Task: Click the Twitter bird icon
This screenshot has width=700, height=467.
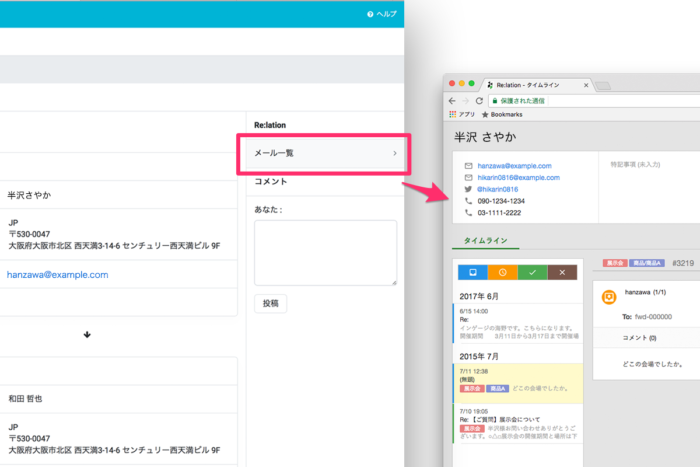Action: (x=467, y=188)
